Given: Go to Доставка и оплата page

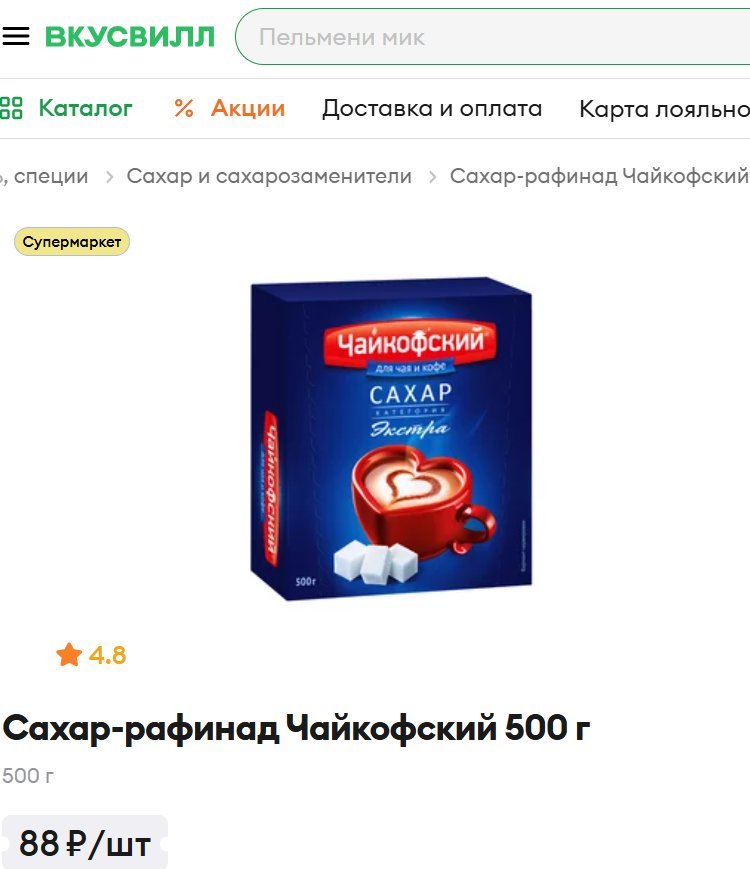Looking at the screenshot, I should (x=432, y=108).
